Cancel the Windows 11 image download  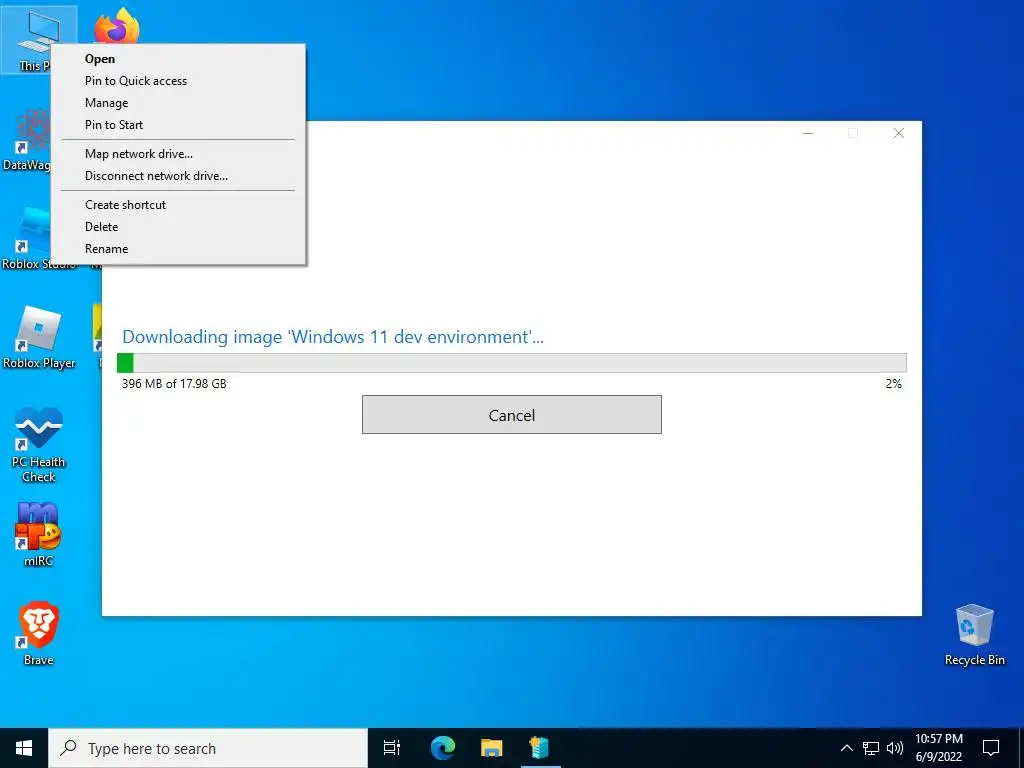[512, 415]
